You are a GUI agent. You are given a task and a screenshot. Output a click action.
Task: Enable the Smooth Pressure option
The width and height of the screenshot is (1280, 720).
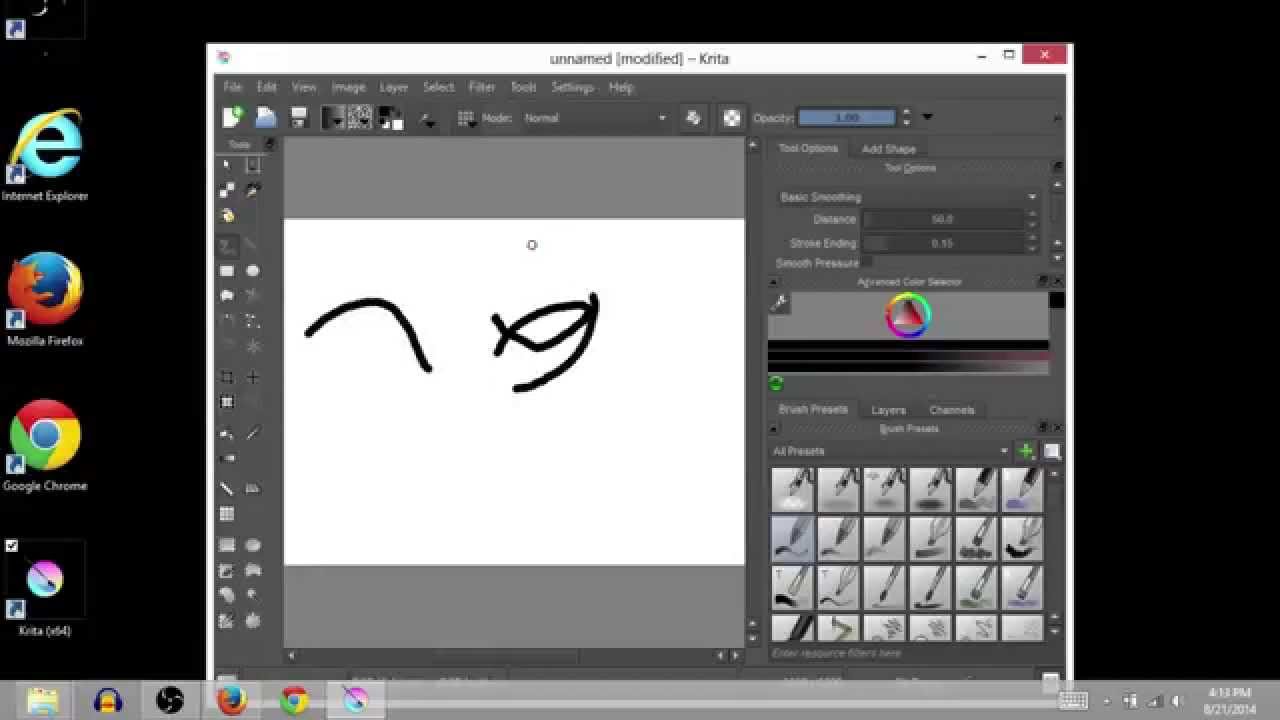(x=869, y=262)
